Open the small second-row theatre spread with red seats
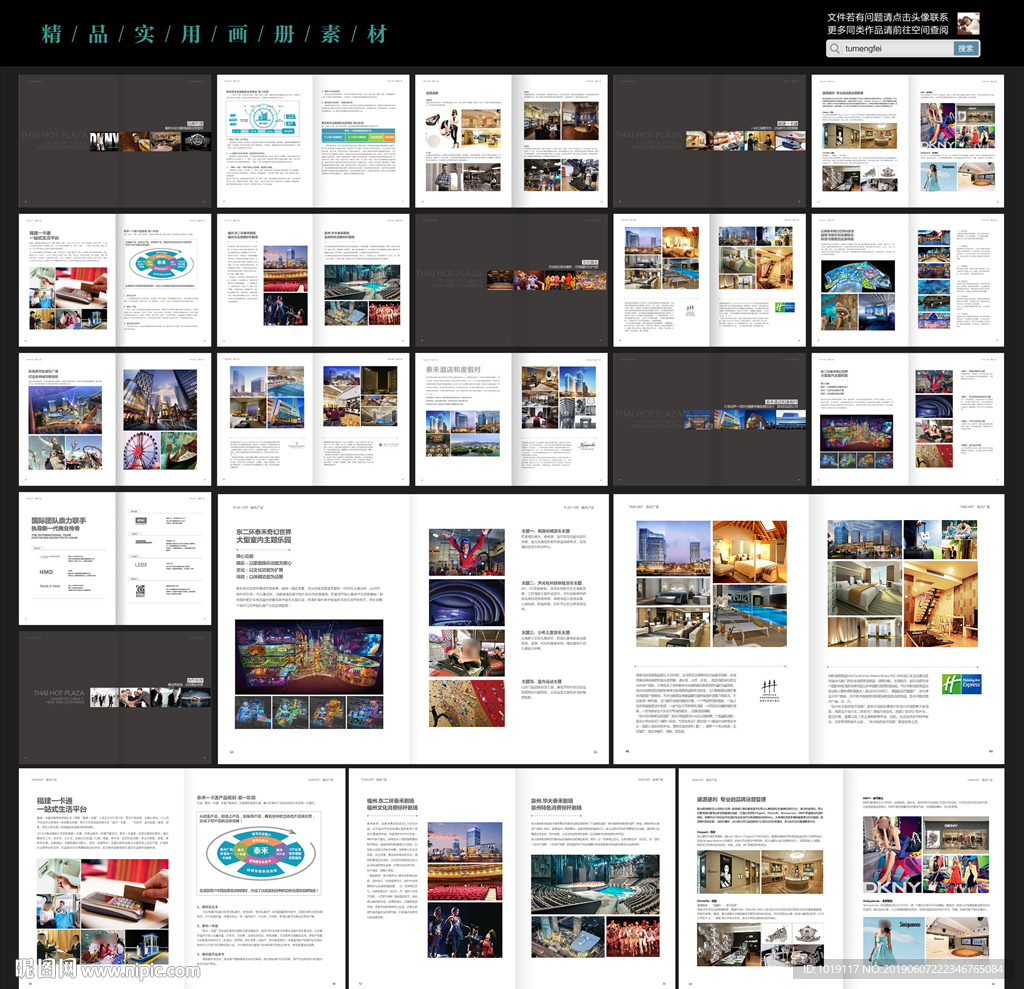The width and height of the screenshot is (1024, 989). (313, 280)
